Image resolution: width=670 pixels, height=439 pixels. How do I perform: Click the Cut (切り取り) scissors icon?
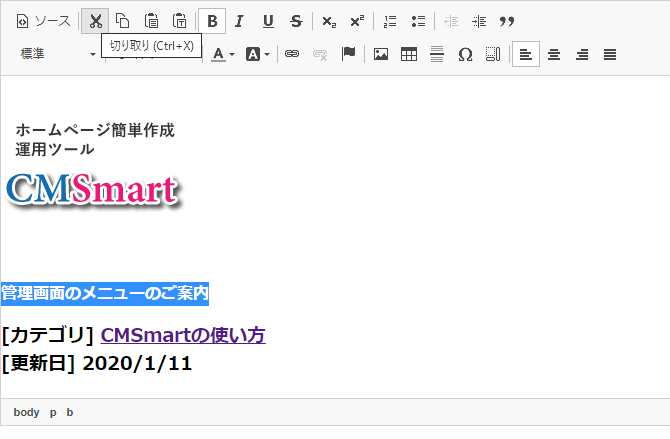tap(95, 21)
